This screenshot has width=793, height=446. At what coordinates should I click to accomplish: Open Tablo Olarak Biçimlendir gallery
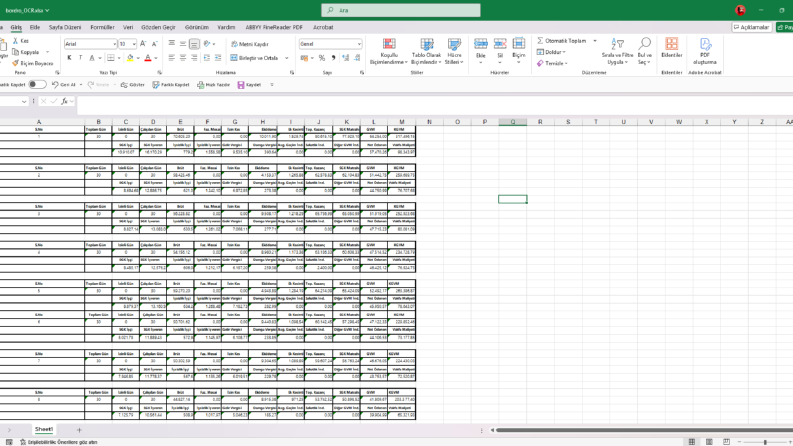pyautogui.click(x=426, y=51)
